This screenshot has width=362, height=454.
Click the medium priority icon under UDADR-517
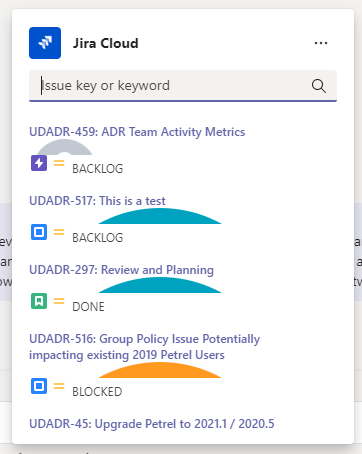pos(59,232)
